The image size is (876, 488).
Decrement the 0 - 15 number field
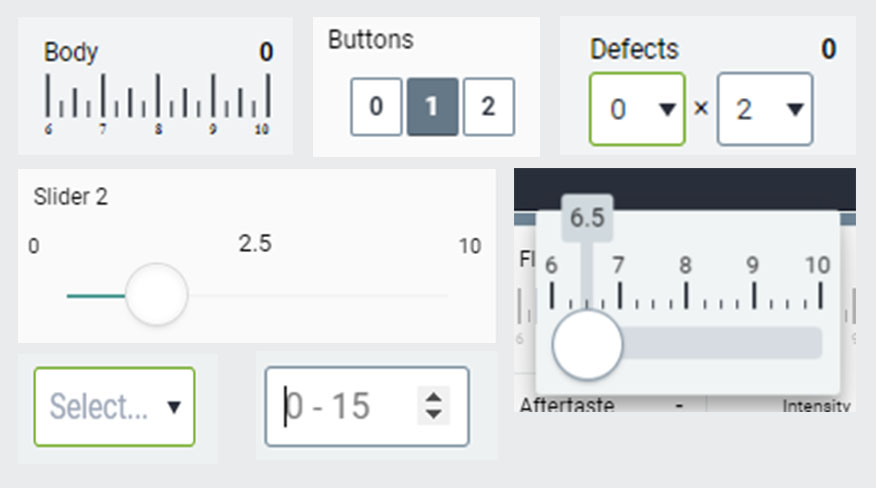coord(434,414)
